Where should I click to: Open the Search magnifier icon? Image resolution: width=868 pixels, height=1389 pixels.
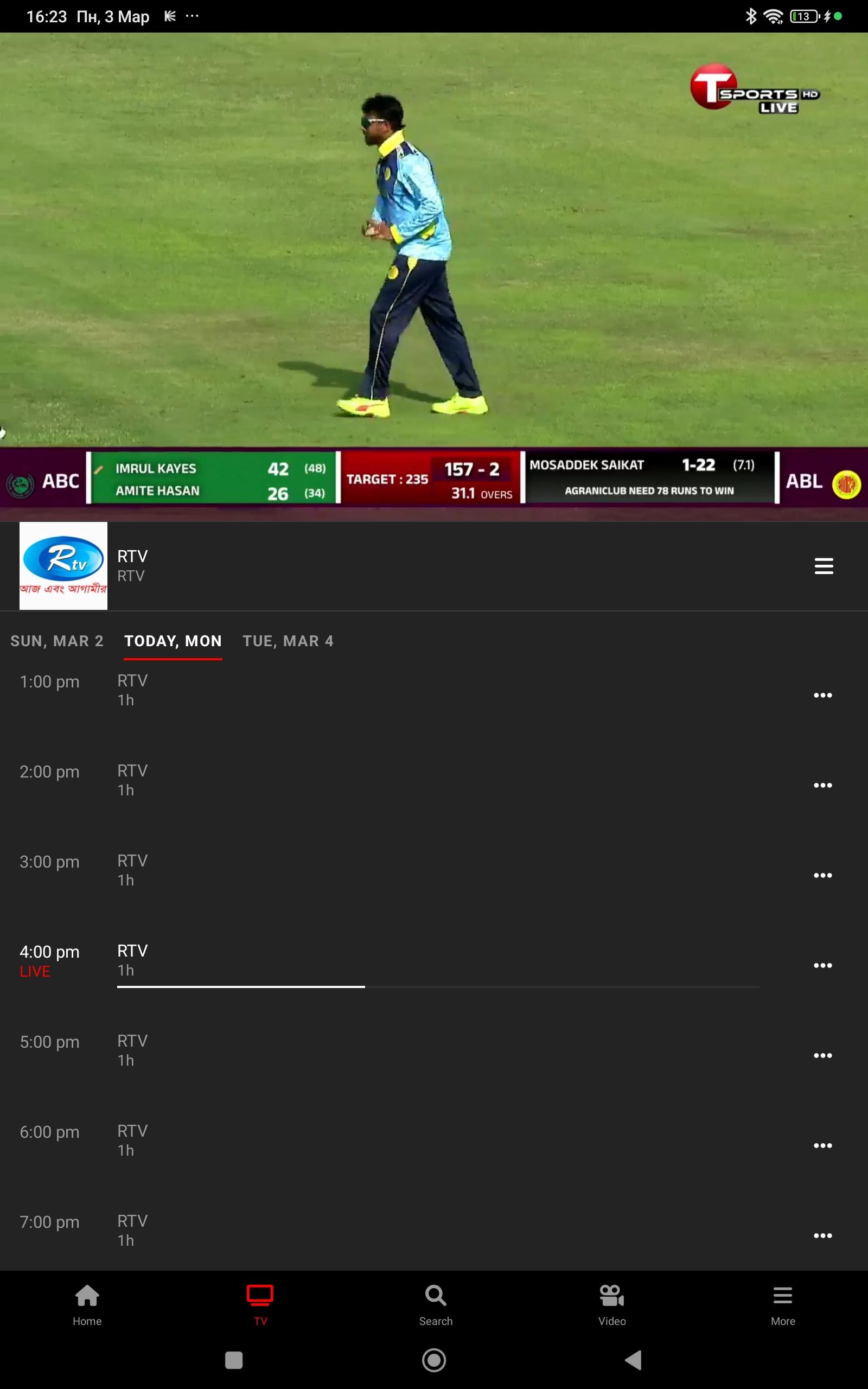click(436, 1295)
